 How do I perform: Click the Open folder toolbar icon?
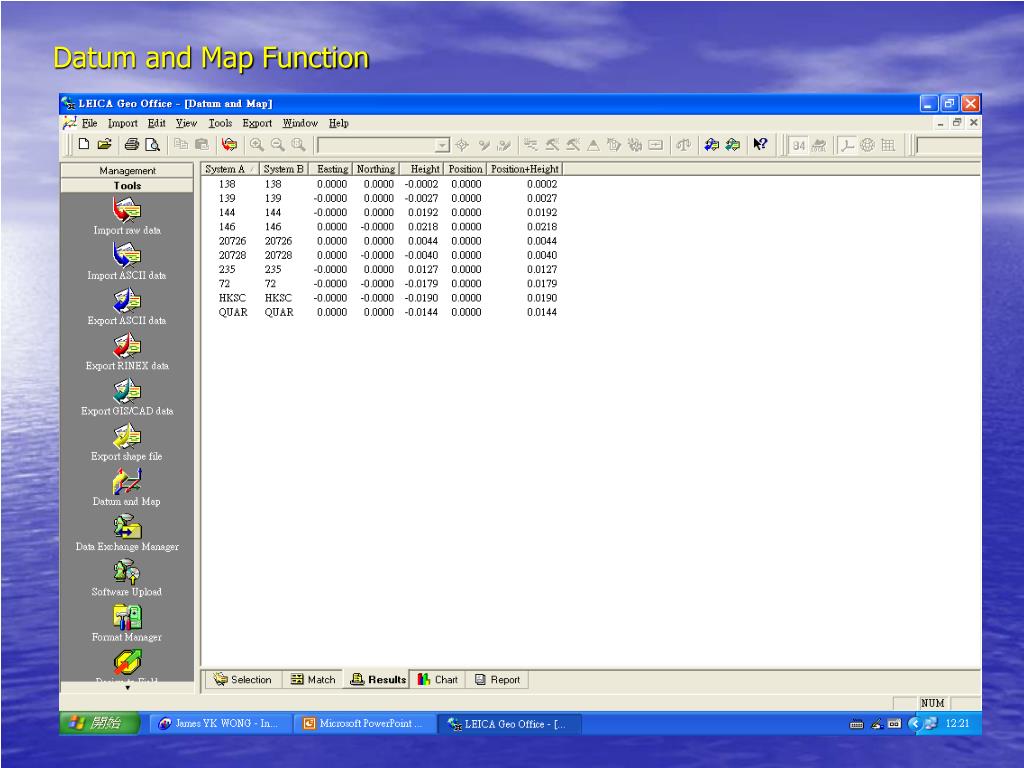[104, 144]
